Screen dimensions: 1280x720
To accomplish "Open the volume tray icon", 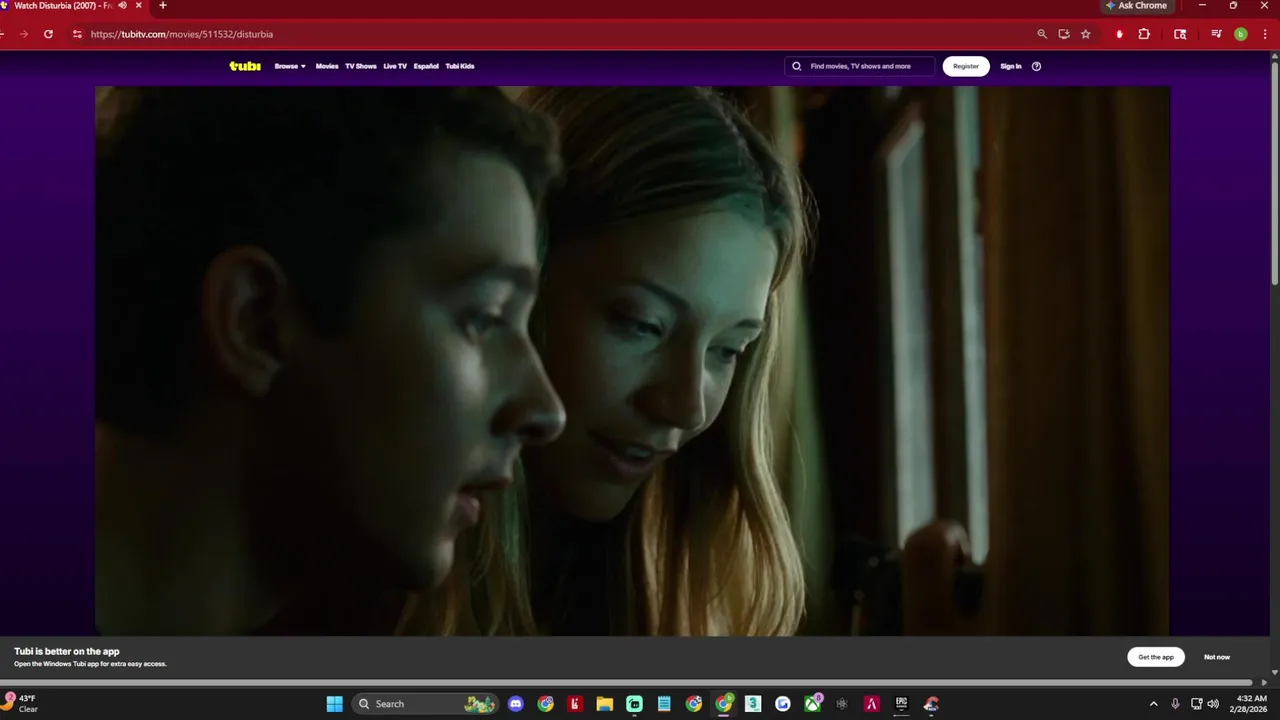I will click(x=1213, y=704).
